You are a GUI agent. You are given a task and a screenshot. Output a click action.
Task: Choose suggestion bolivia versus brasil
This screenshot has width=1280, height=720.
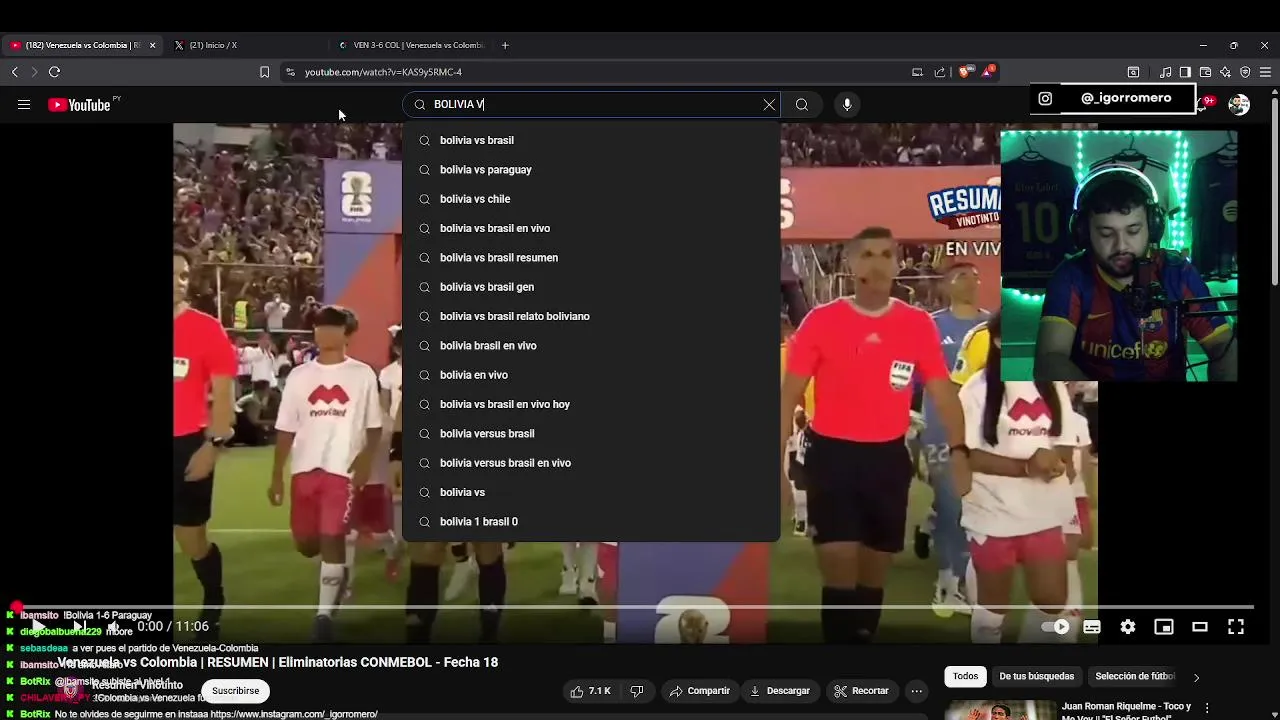point(591,434)
